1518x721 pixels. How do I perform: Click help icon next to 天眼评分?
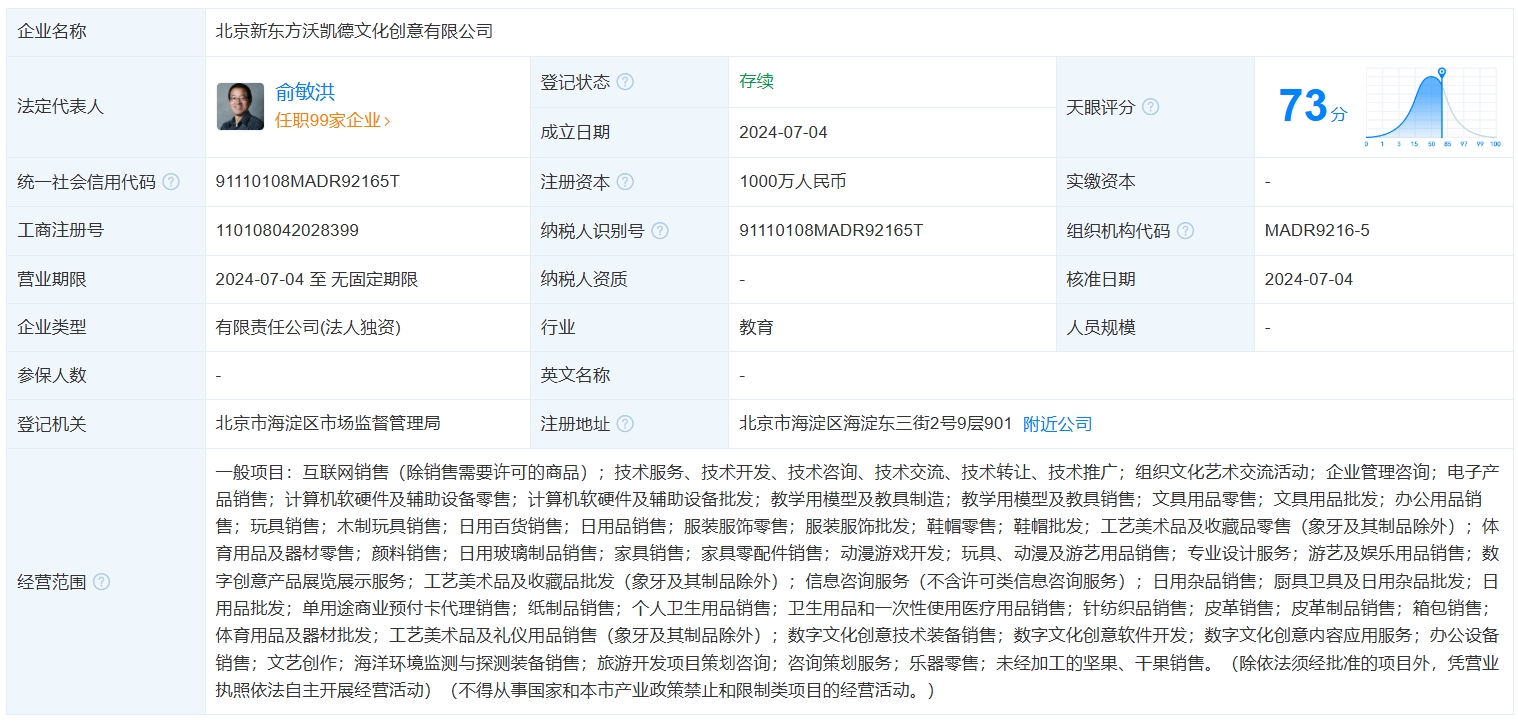coord(1150,107)
